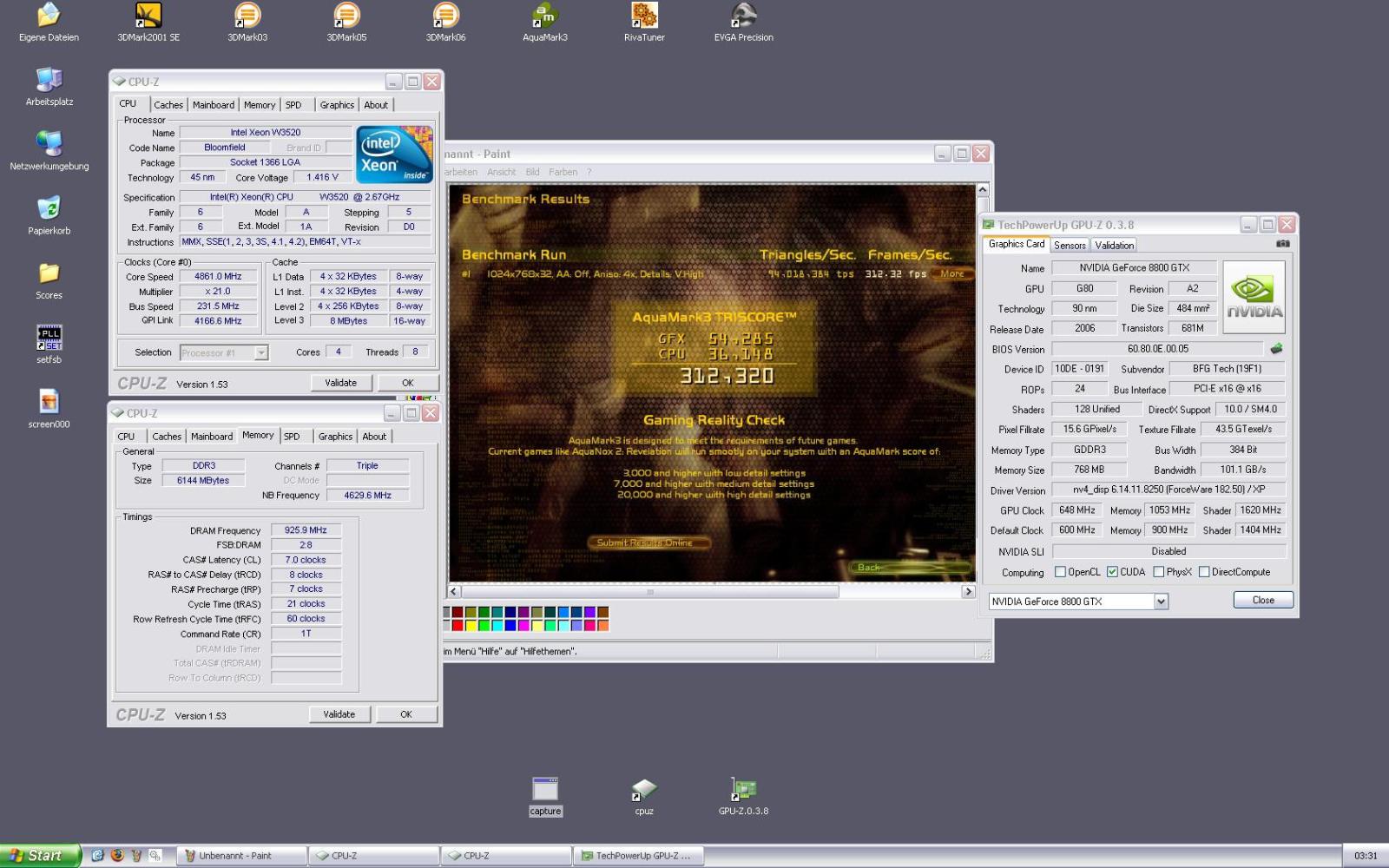Click Validate in the top CPU-Z window
The image size is (1389, 868).
[x=340, y=383]
